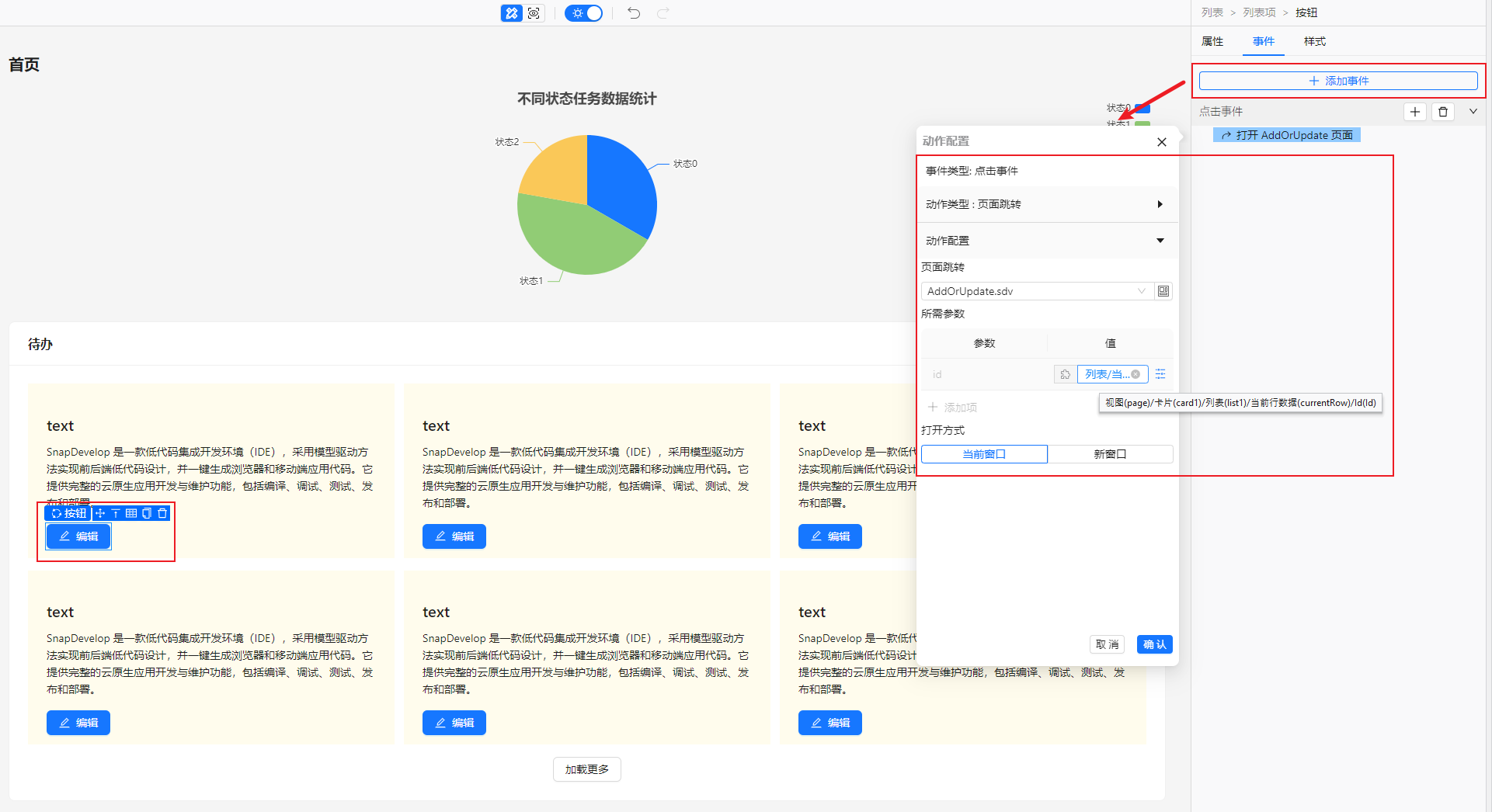Screen dimensions: 1492x812
Task: Toggle the light/dark theme switch
Action: tap(584, 13)
